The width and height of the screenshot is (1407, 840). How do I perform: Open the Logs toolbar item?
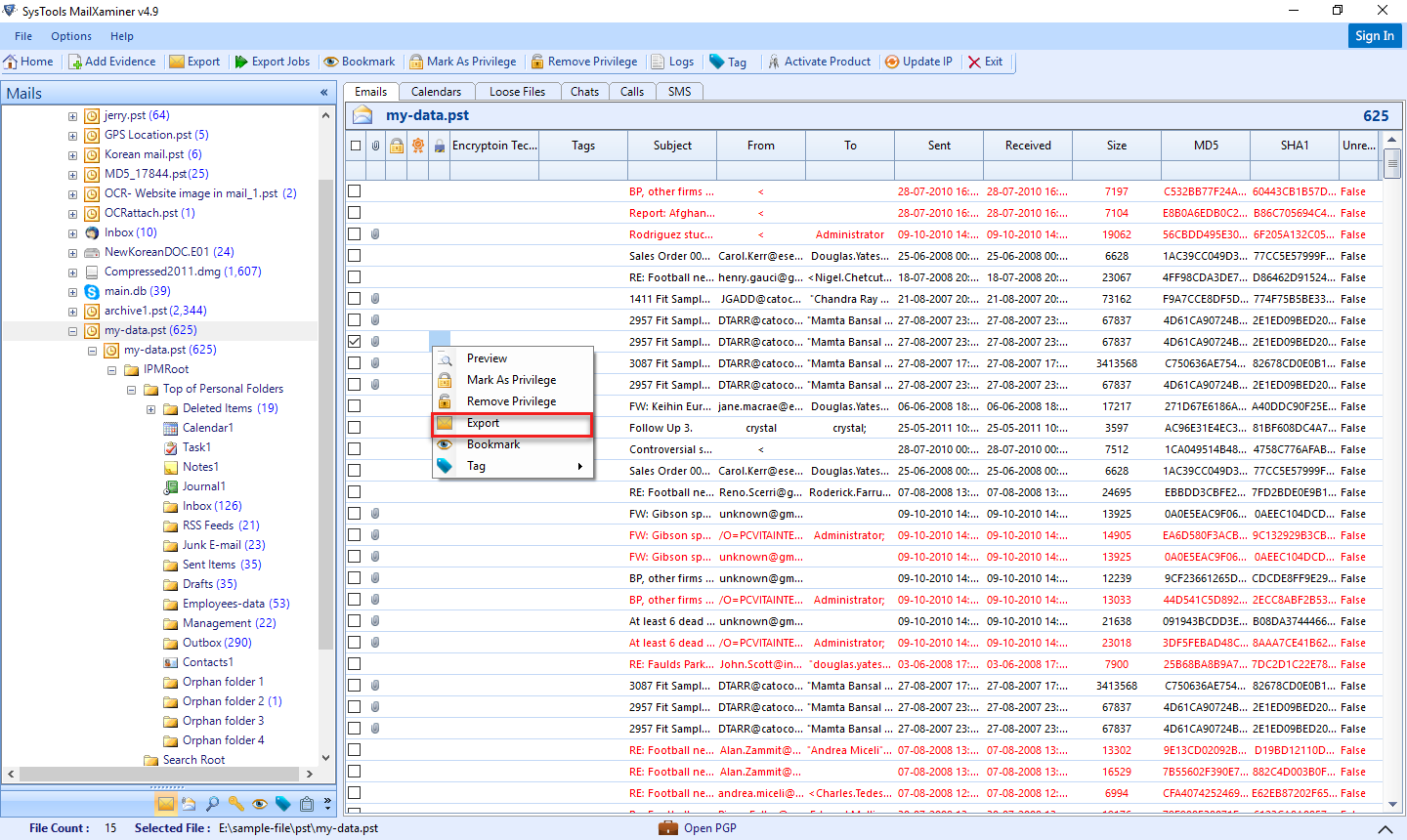672,62
